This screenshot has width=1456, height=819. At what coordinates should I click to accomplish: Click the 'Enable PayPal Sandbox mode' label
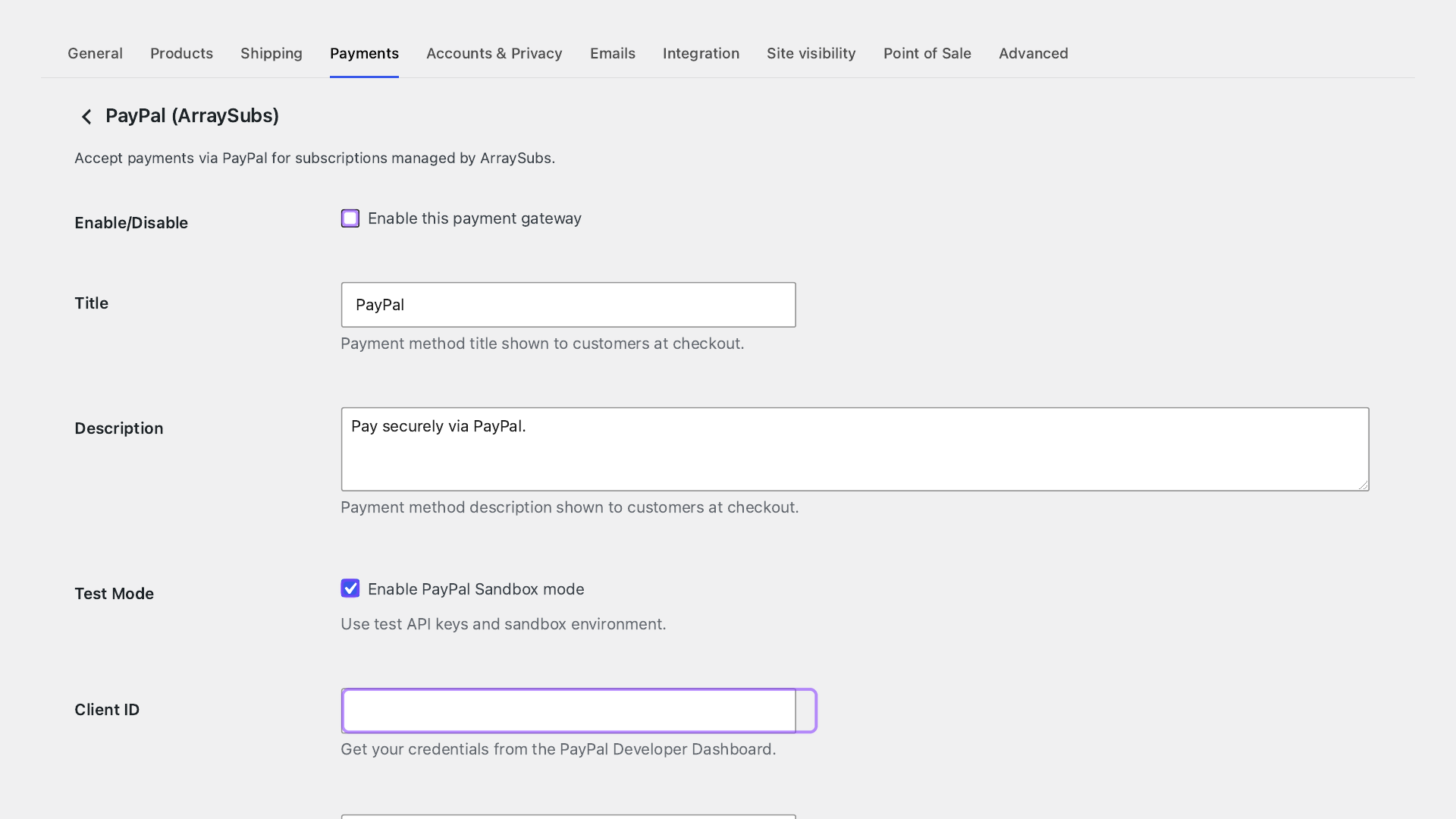tap(475, 589)
